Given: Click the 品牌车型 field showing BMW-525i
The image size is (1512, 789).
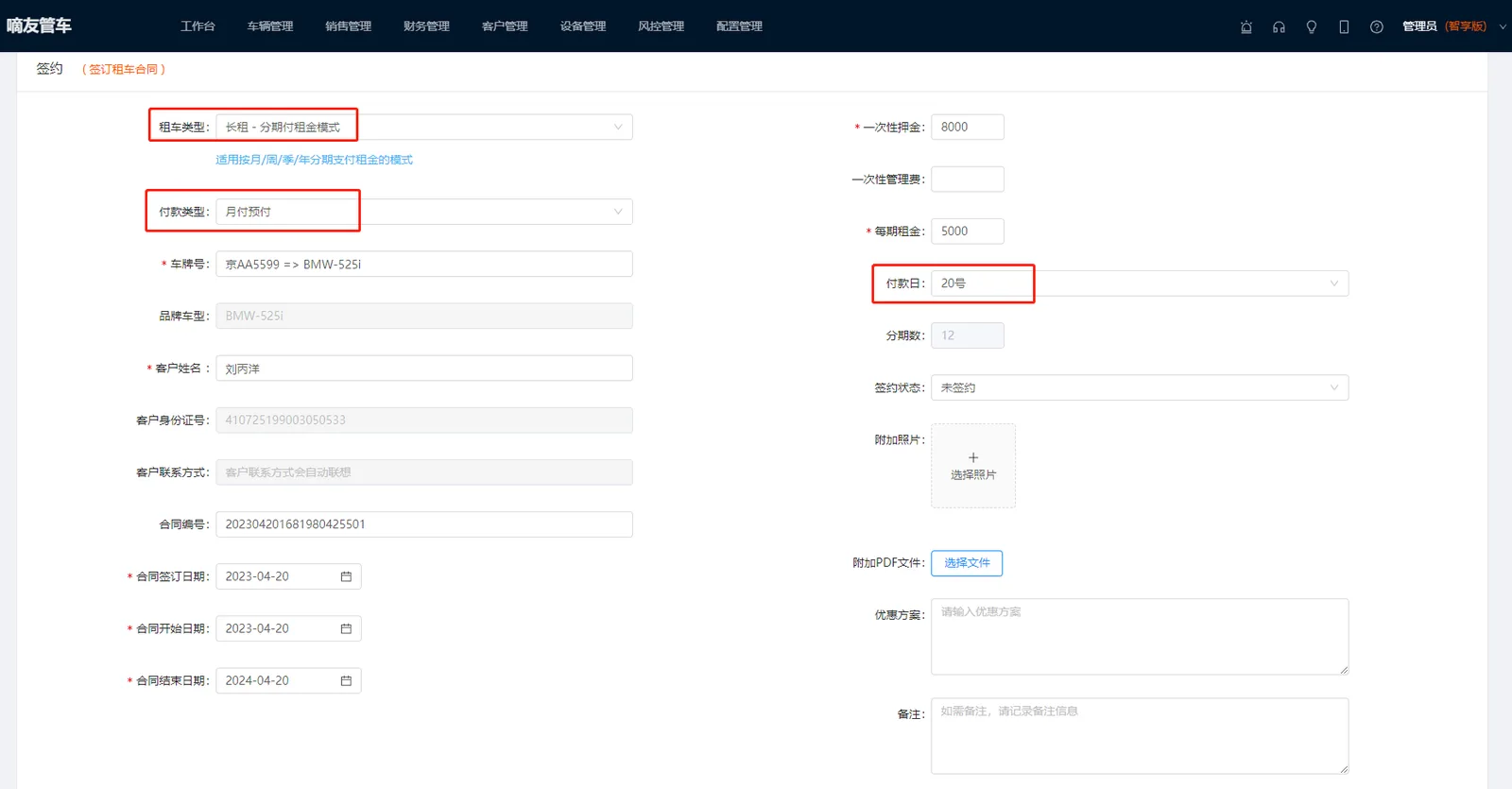Looking at the screenshot, I should [424, 316].
